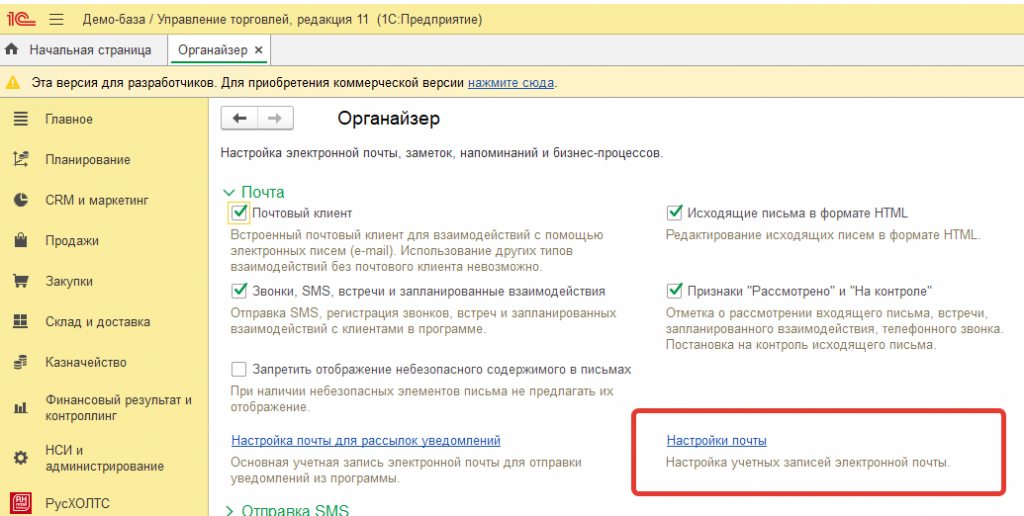Enable Запретить отображение небезопасного содержимого checkbox
The height and width of the screenshot is (516, 1024).
(x=239, y=370)
